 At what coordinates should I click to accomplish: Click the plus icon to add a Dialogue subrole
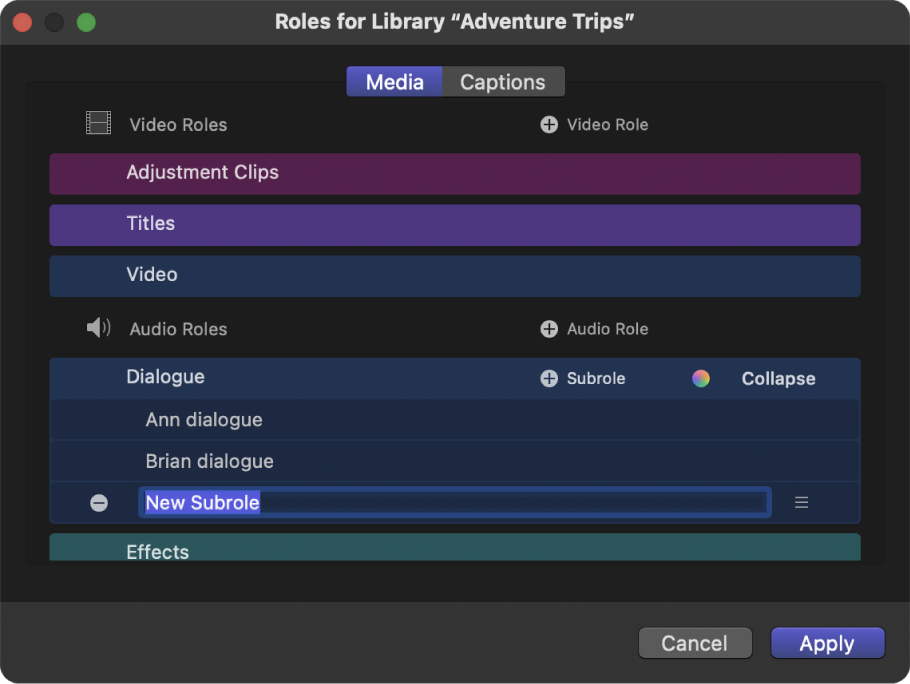tap(548, 378)
